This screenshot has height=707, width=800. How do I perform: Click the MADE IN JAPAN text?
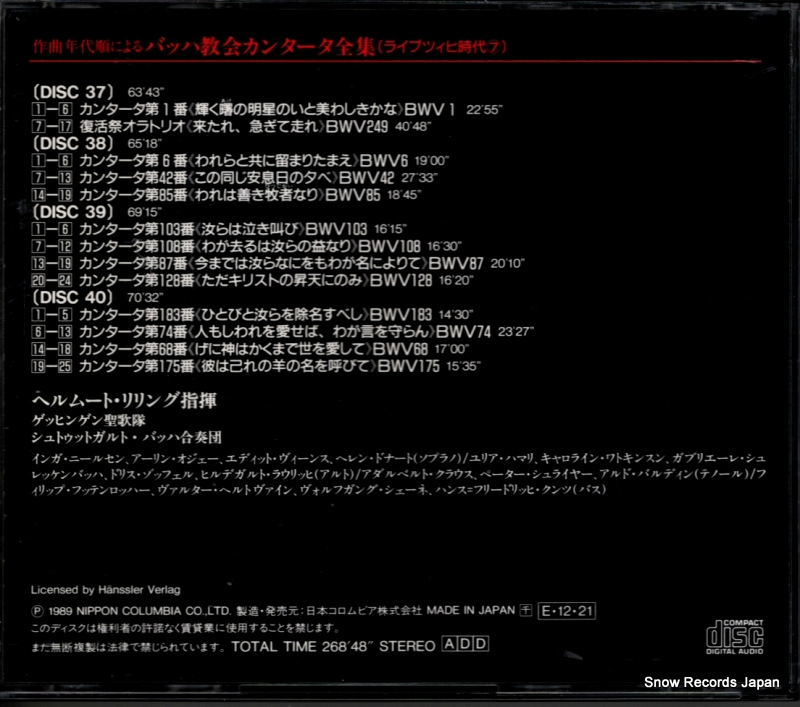470,610
